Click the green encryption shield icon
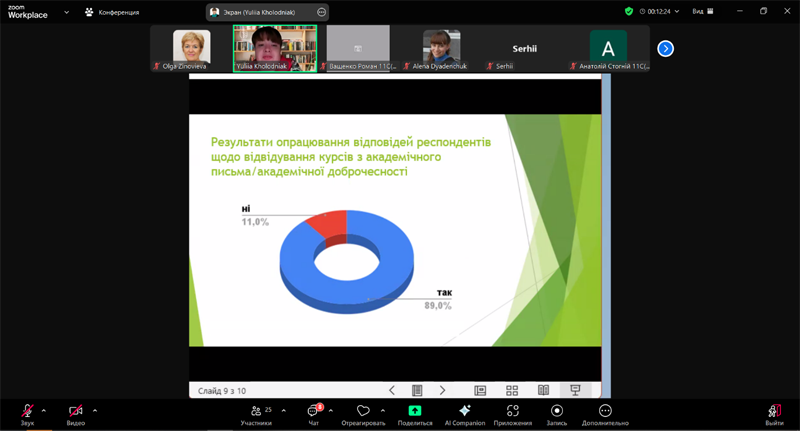800x431 pixels. pos(629,11)
